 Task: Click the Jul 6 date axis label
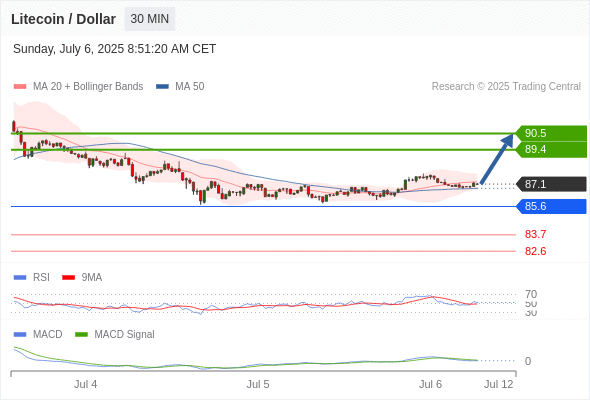click(430, 384)
